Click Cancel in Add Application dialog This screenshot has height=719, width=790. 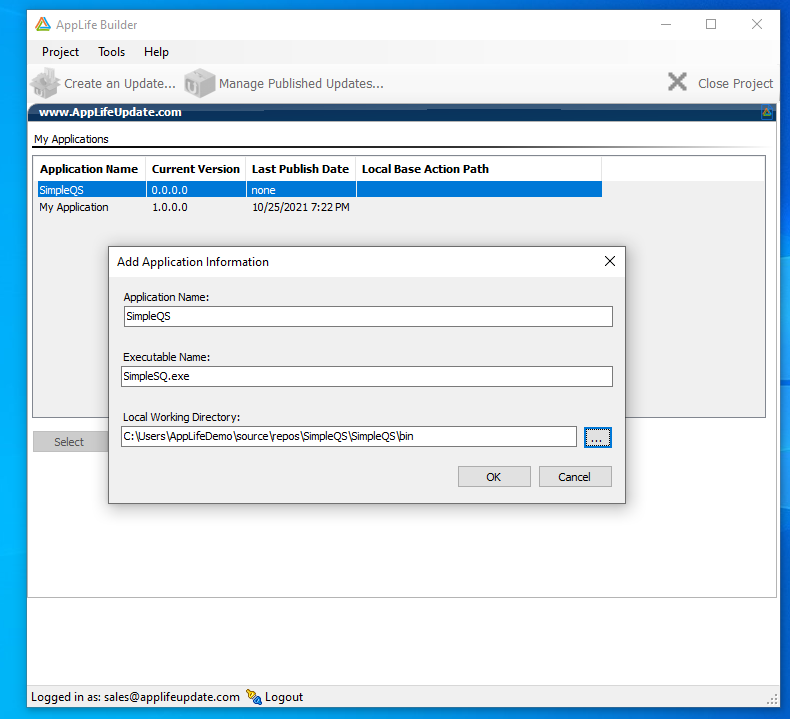pyautogui.click(x=575, y=477)
